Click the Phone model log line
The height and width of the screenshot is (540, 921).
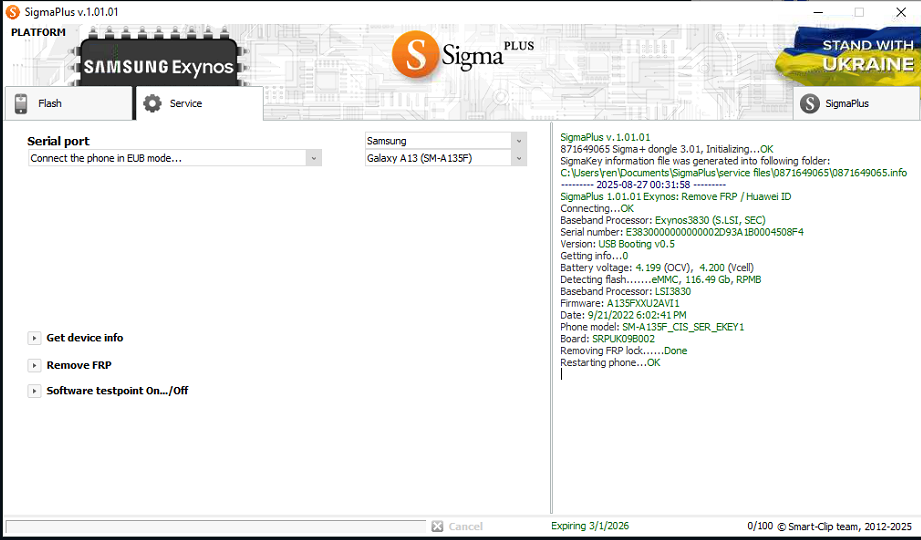pos(652,327)
